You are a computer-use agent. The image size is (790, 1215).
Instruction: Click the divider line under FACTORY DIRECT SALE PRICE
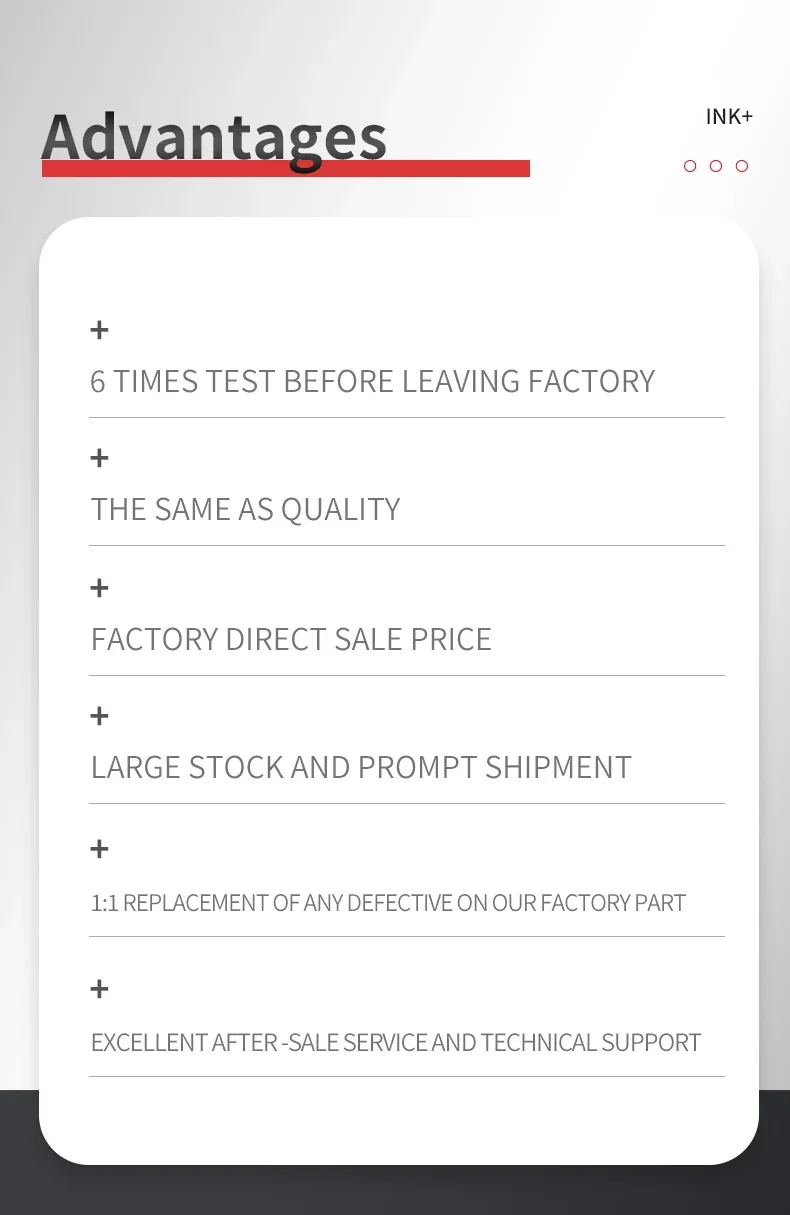407,675
